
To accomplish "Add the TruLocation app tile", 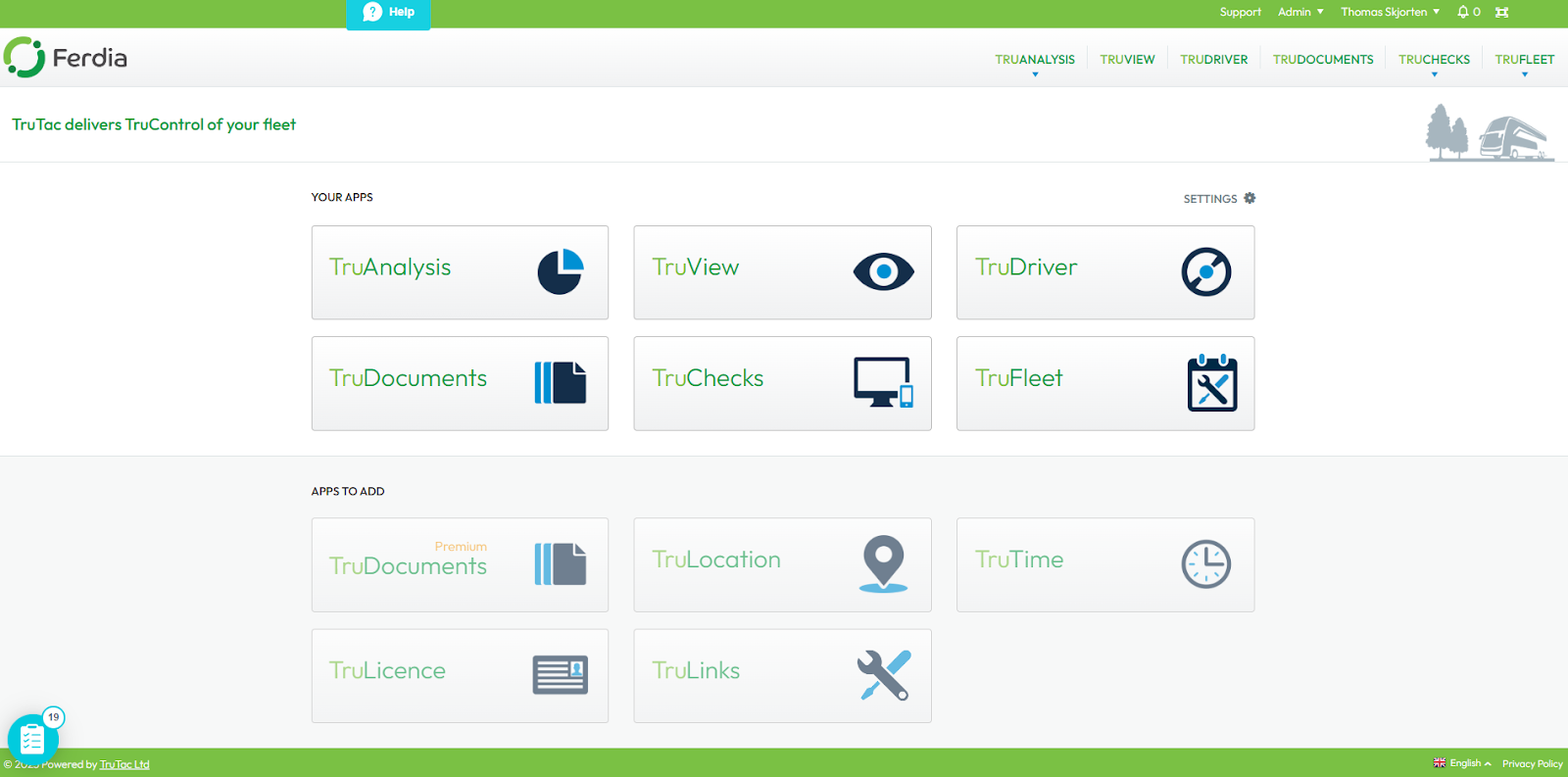I will [x=782, y=564].
